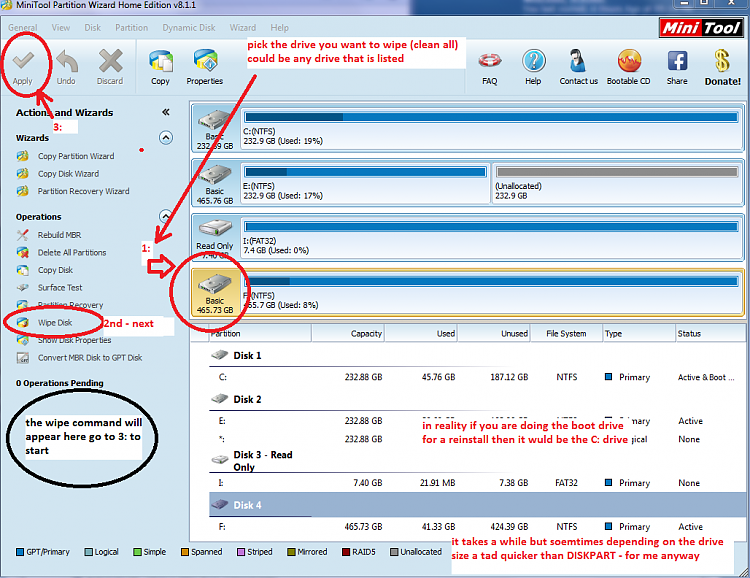The width and height of the screenshot is (750, 578).
Task: Click the Donate dollar icon
Action: 722,67
